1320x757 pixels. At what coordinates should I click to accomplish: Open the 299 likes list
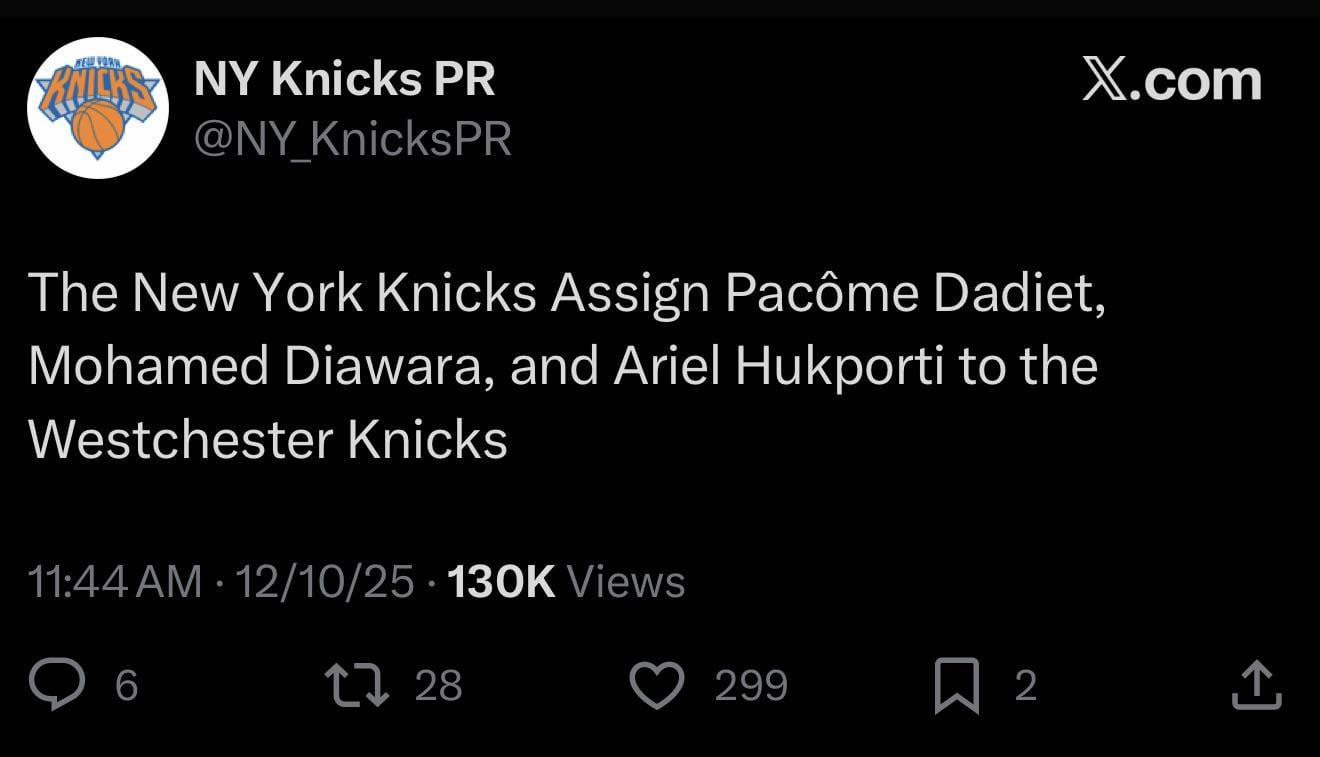(751, 686)
